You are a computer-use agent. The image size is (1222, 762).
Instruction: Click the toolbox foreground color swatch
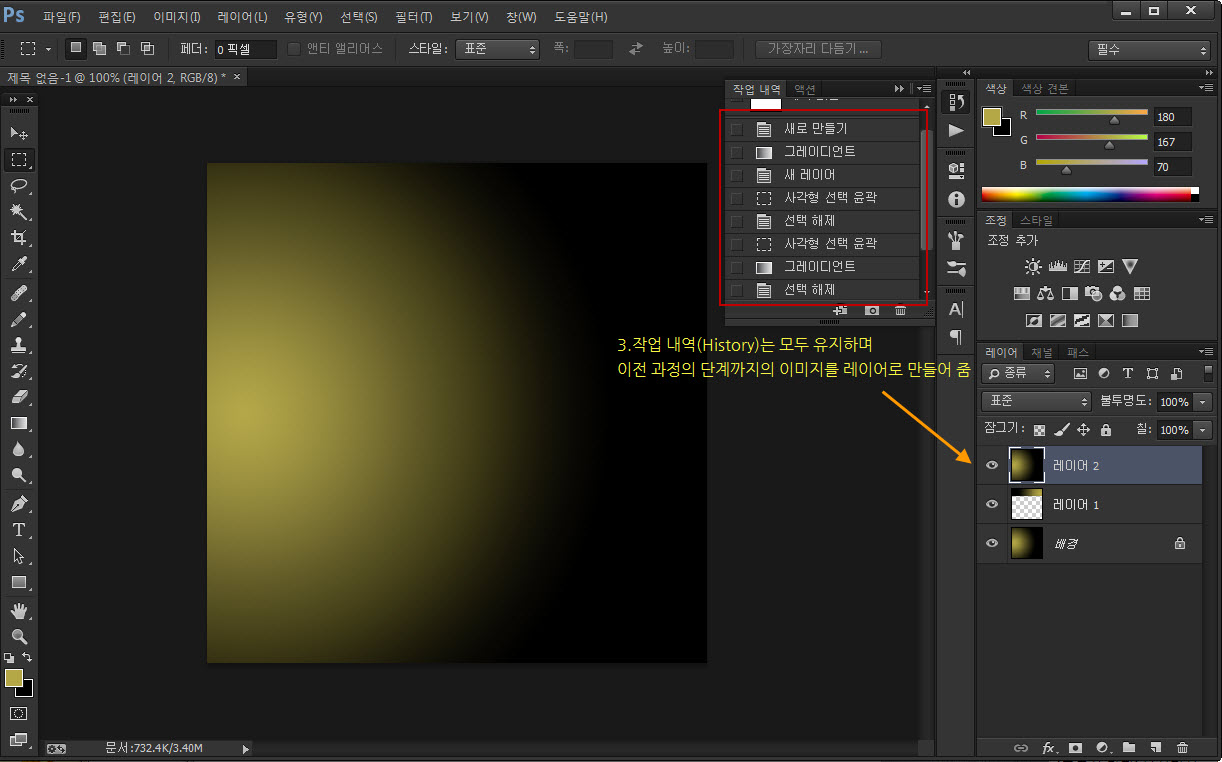tap(14, 678)
